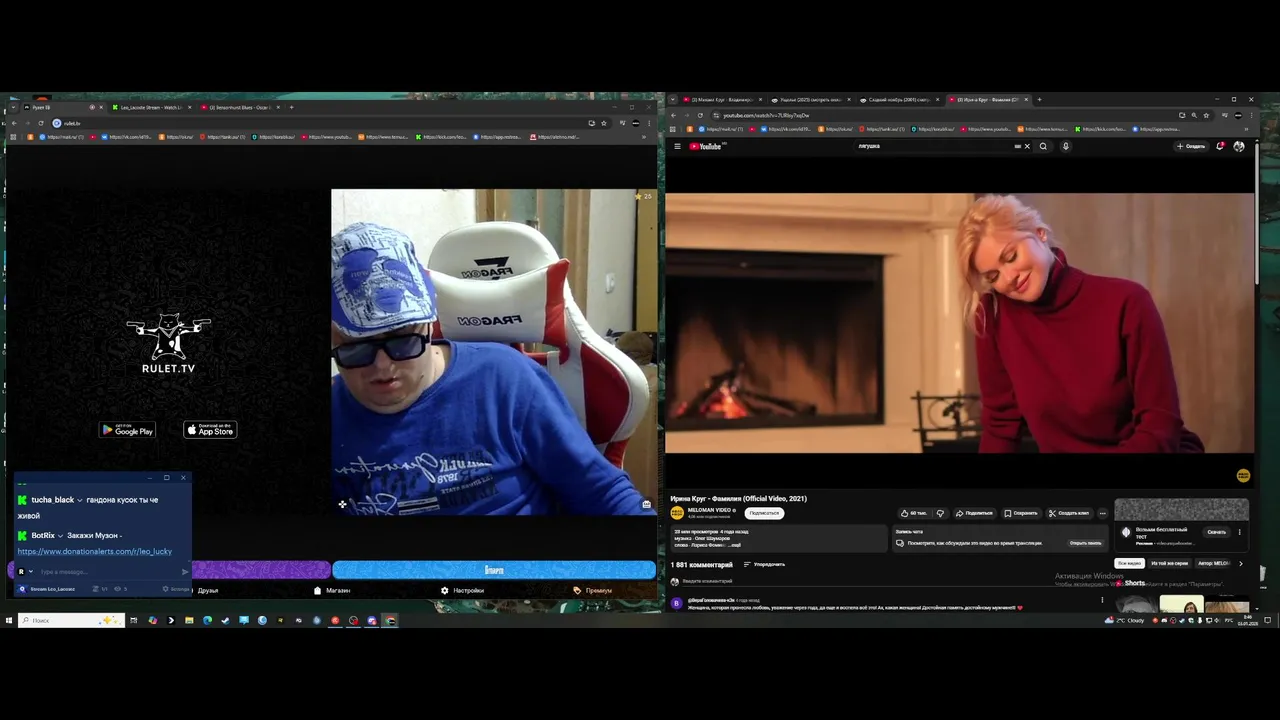Viewport: 1280px width, 720px height.
Task: Switch to Bensonhurst Blues tab
Action: pos(240,107)
